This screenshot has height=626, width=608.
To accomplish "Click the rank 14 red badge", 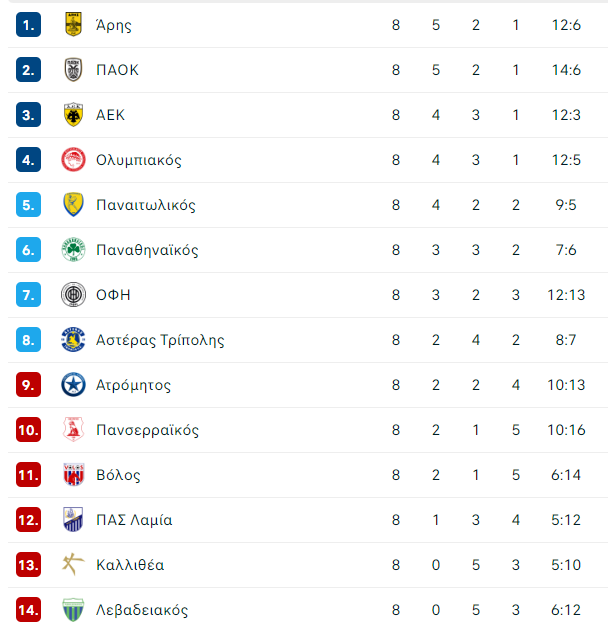I will coord(28,610).
